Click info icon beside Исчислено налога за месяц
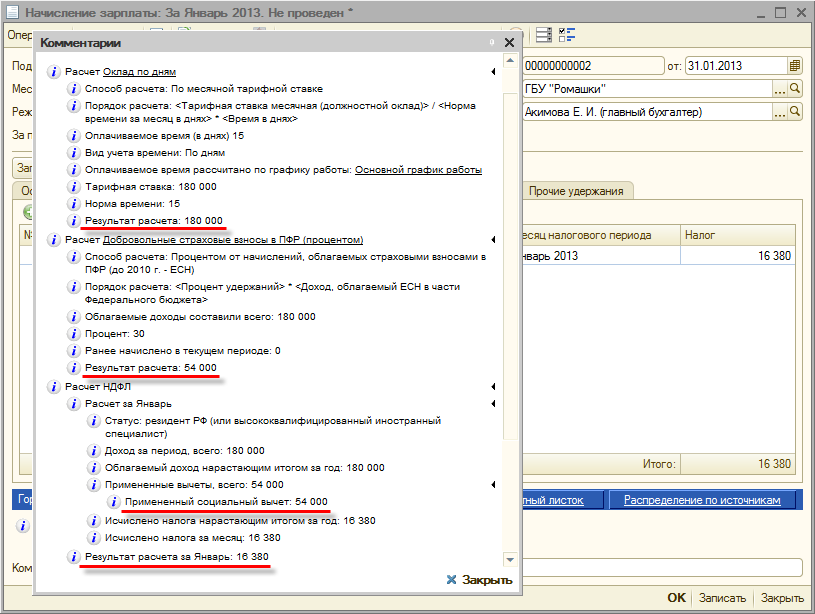Viewport: 815px width, 614px height. tap(94, 538)
